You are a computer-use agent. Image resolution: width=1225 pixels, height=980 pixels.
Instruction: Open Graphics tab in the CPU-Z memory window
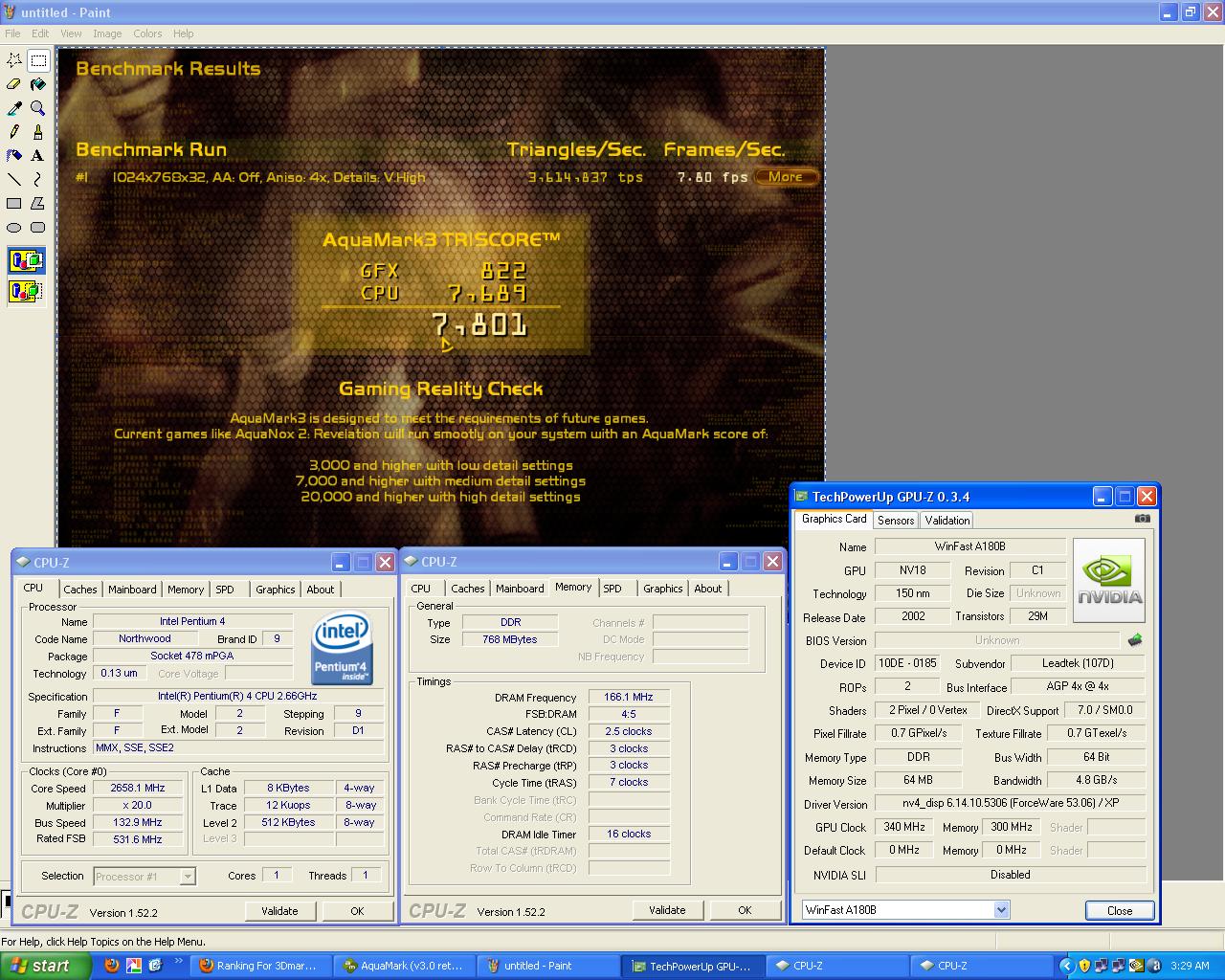(x=663, y=589)
